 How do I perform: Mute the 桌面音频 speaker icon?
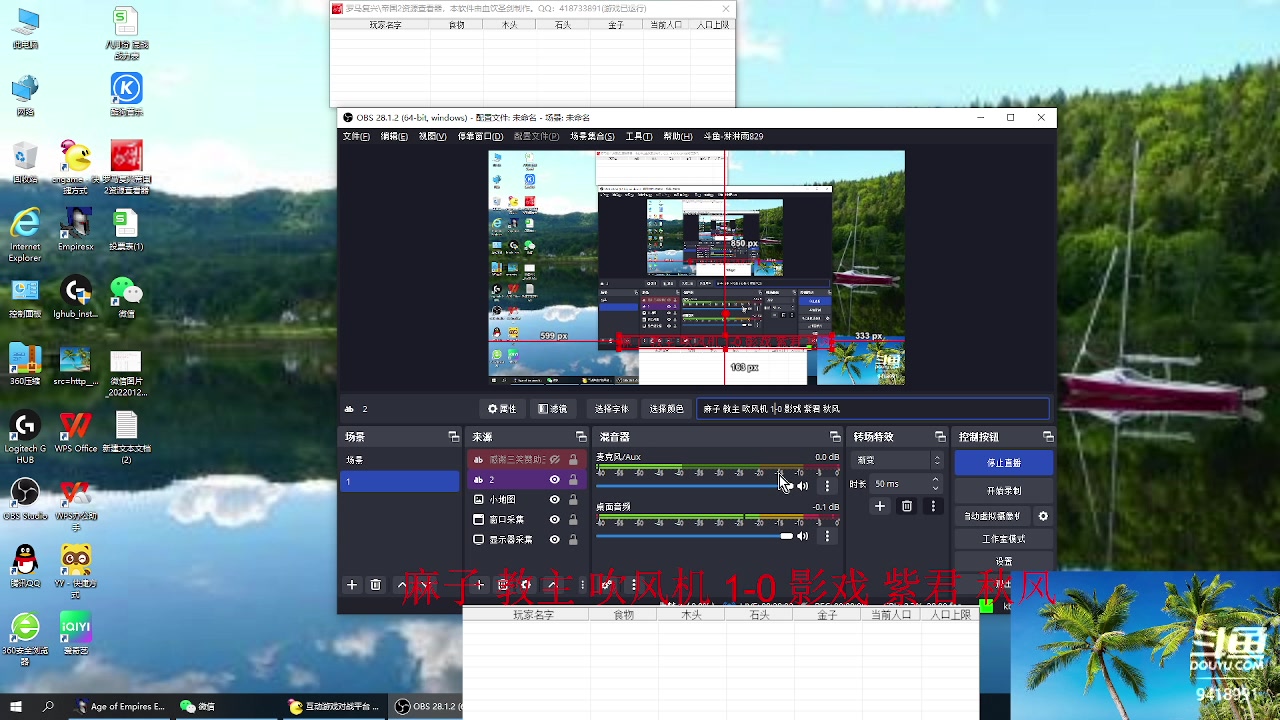pyautogui.click(x=803, y=536)
